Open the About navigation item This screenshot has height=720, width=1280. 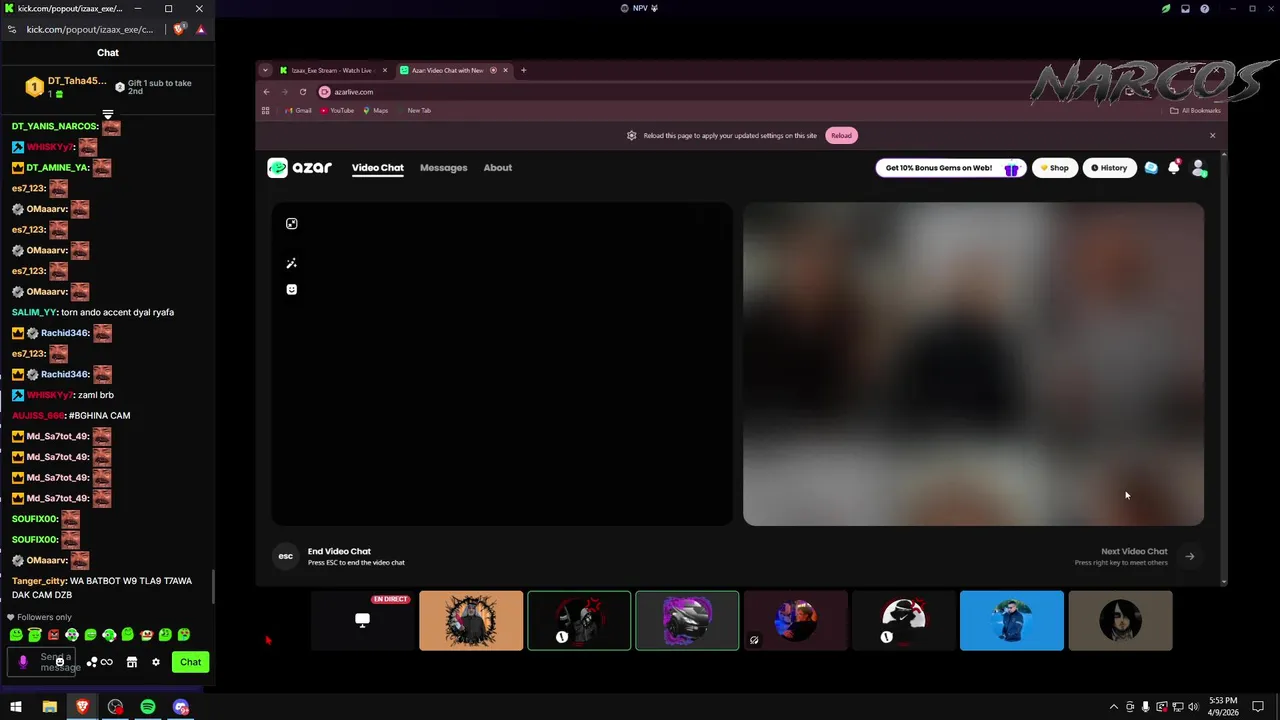pos(498,168)
